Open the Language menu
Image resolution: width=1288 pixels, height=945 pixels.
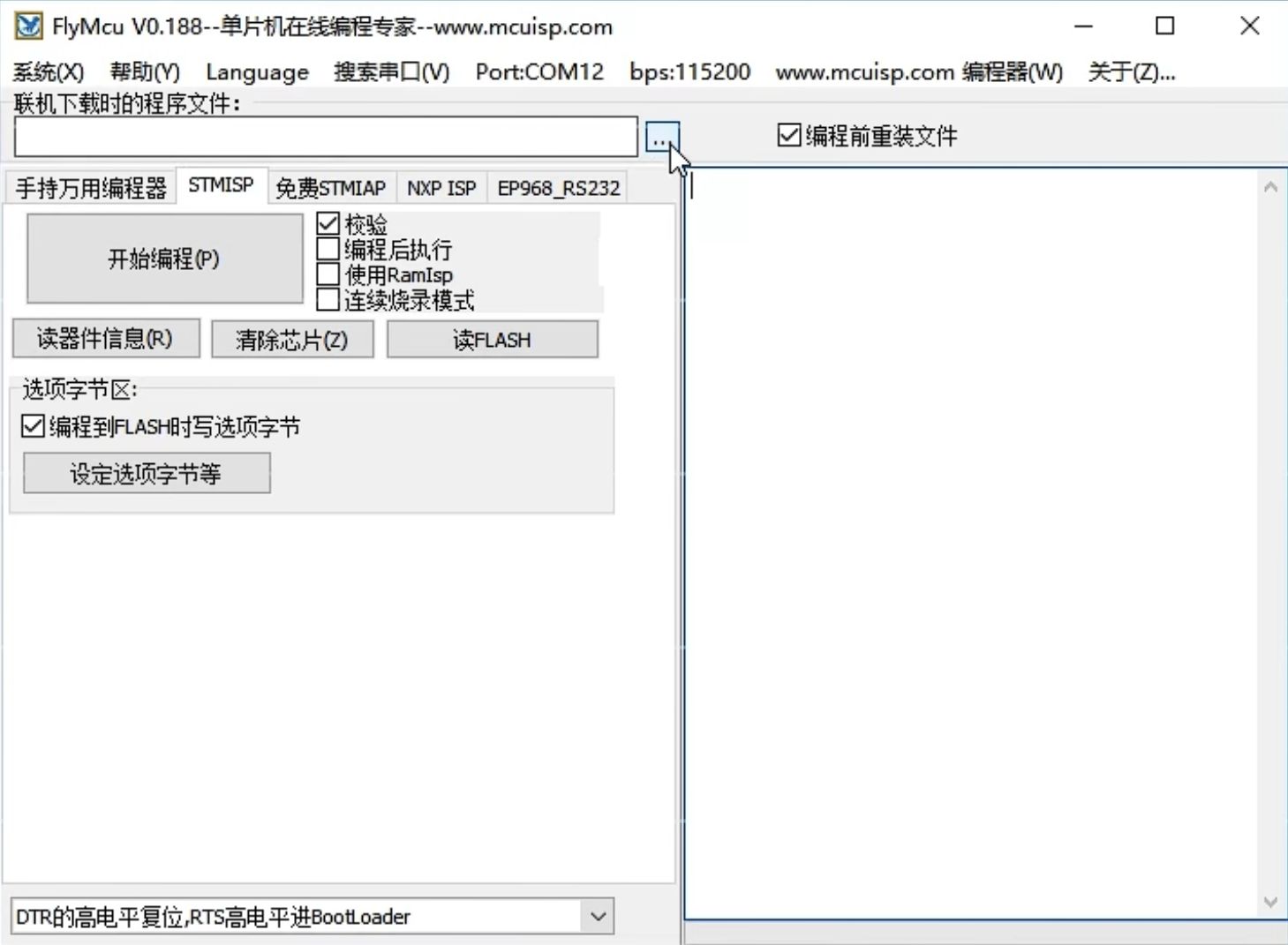(257, 71)
